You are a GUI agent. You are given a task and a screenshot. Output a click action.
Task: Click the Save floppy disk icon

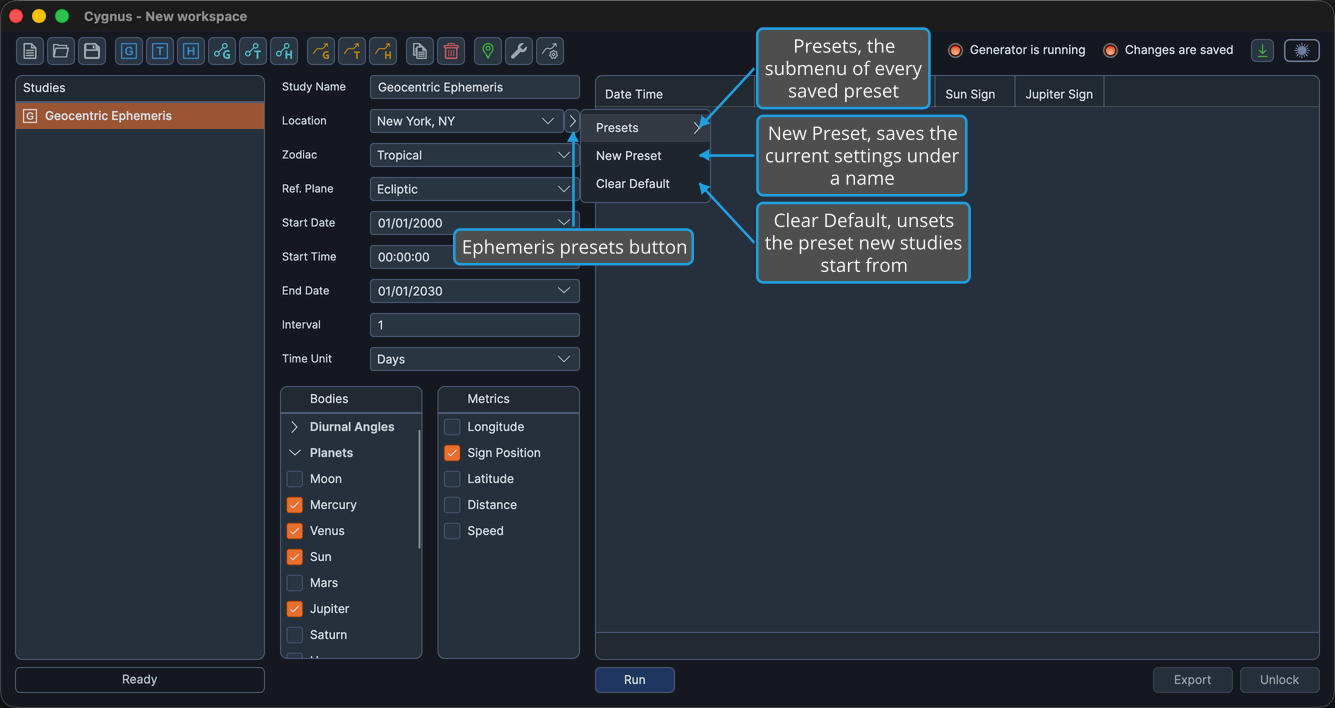pos(92,51)
